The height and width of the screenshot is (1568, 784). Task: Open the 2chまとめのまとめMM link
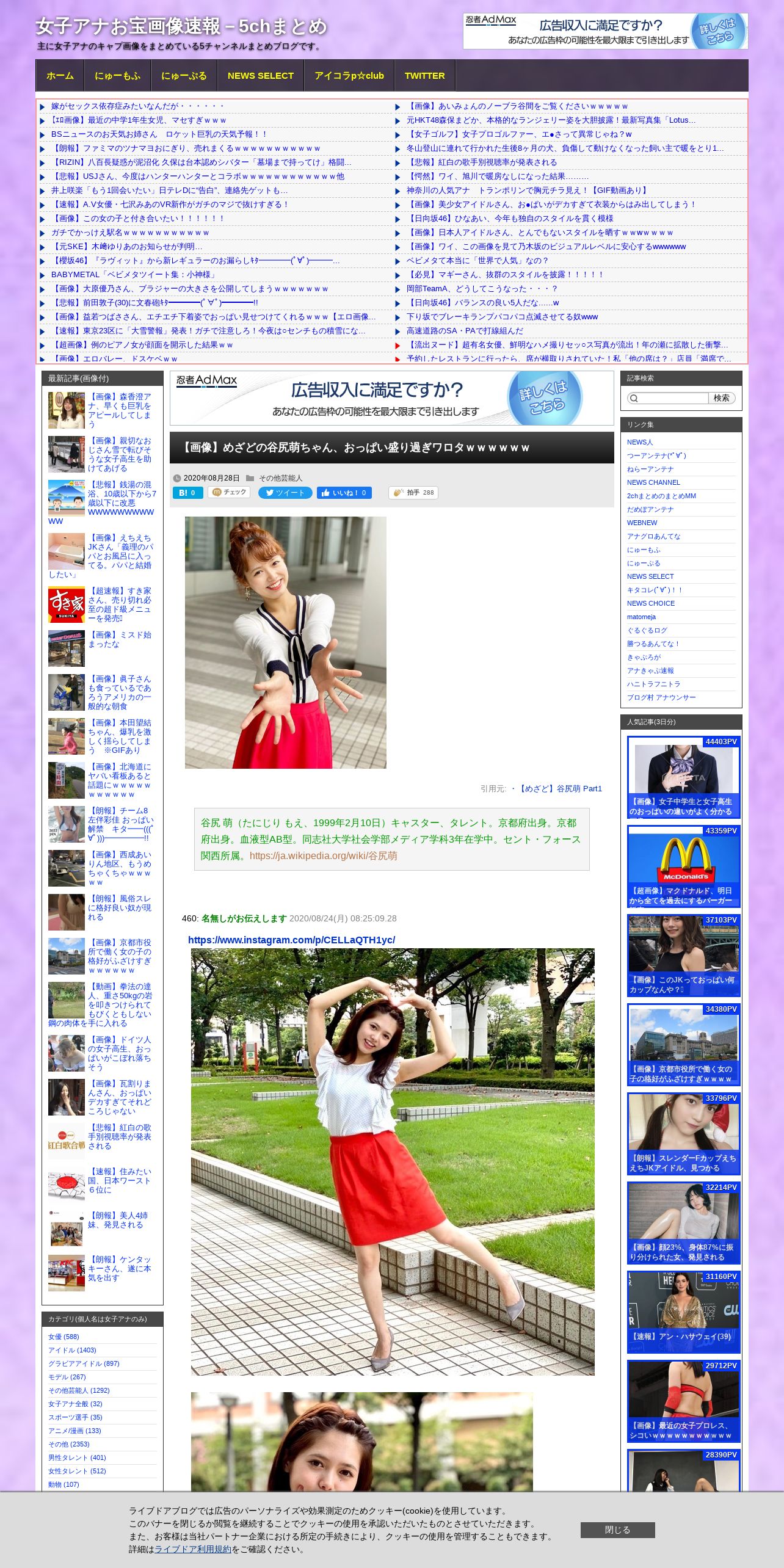tap(661, 496)
